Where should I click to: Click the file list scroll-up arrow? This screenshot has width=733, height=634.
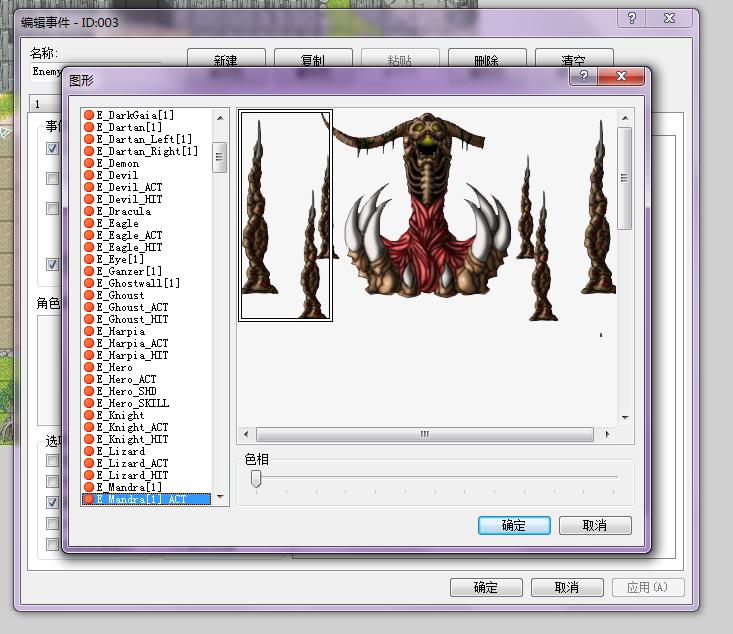point(220,118)
